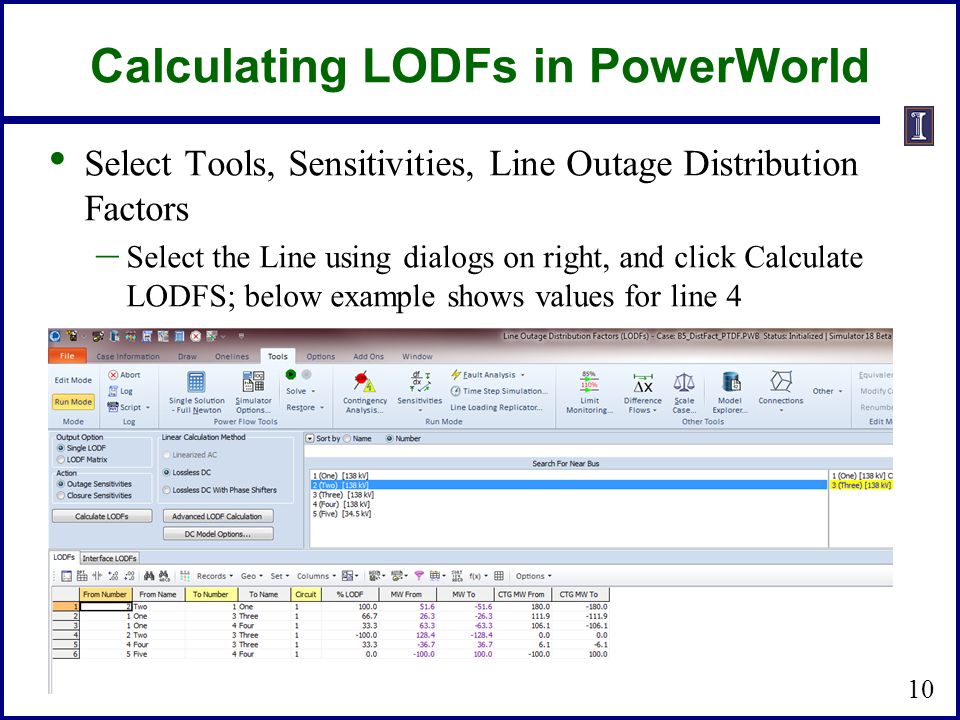The image size is (960, 720).
Task: Click Advanced LODF Calculation button
Action: click(217, 517)
